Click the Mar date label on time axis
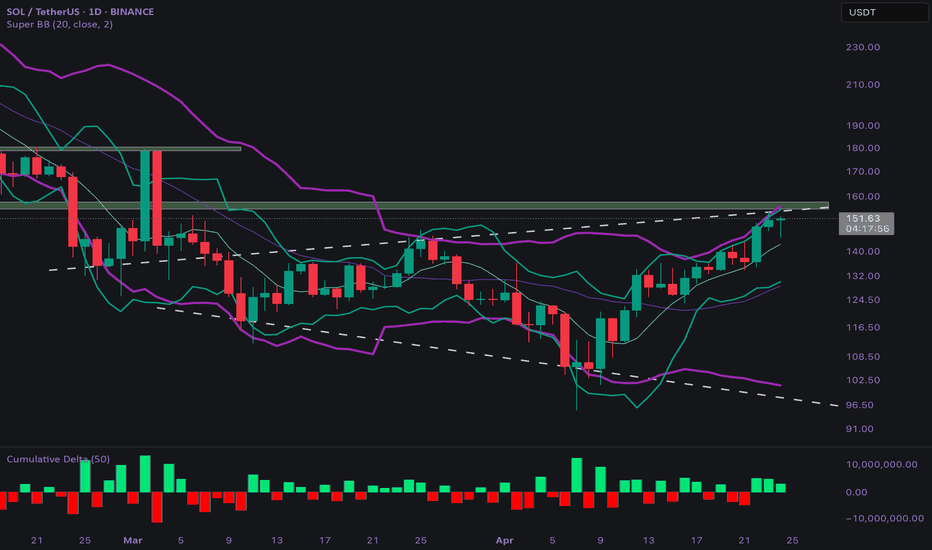 [x=133, y=540]
